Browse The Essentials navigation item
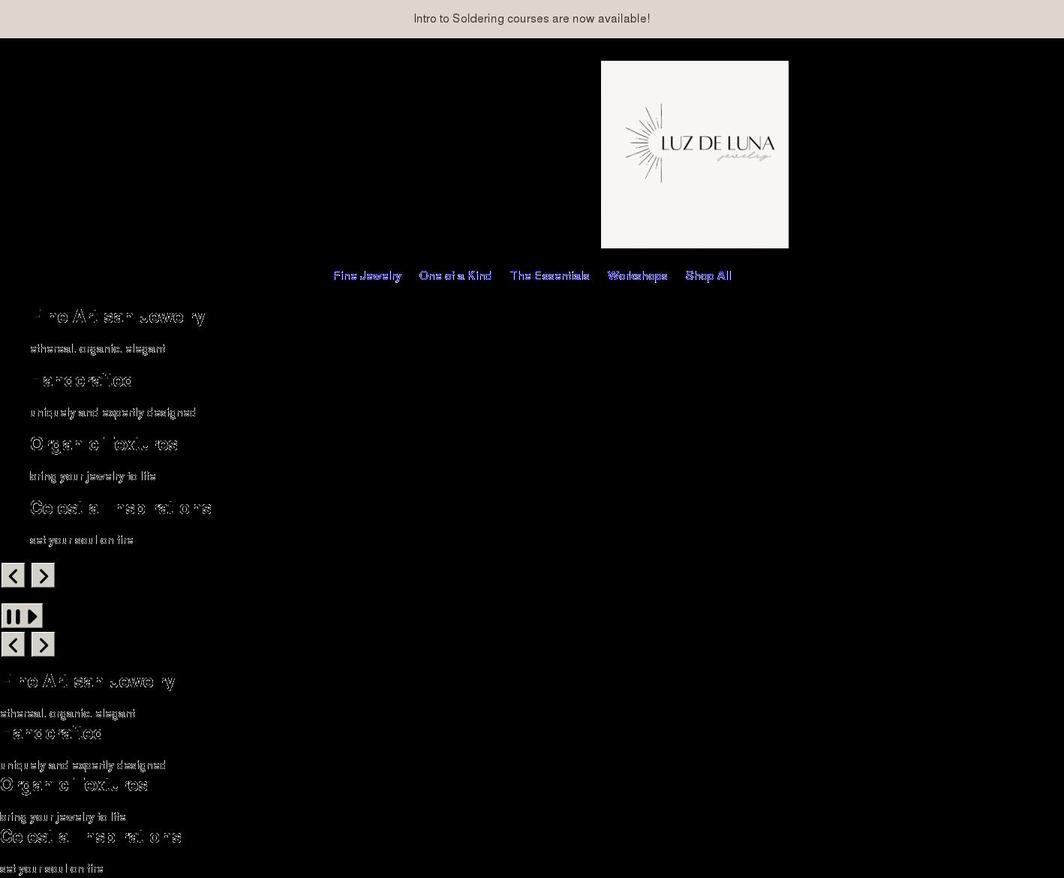This screenshot has width=1064, height=878. [x=549, y=276]
